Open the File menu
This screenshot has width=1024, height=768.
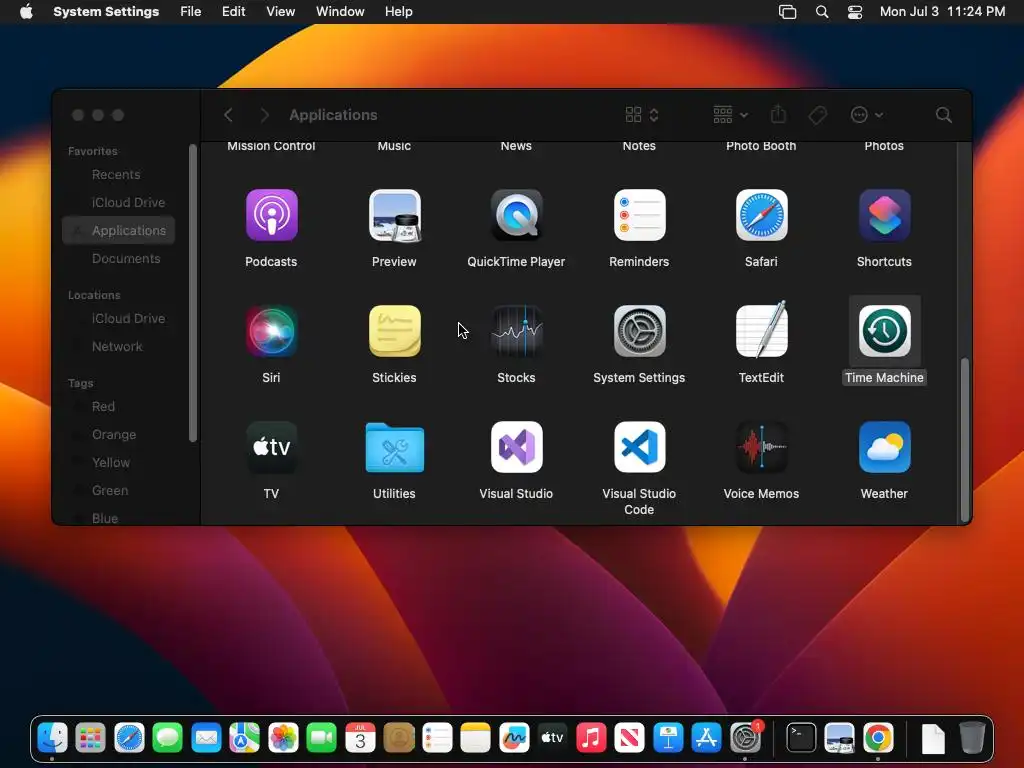click(x=191, y=11)
